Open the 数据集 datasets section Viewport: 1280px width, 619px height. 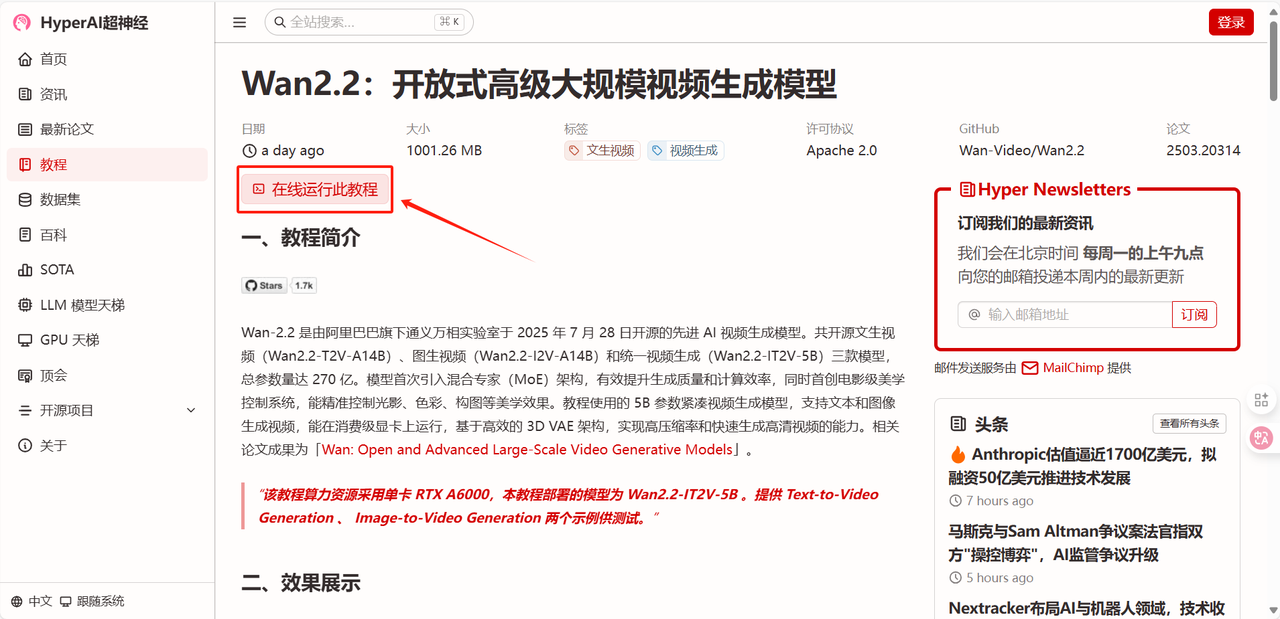[60, 199]
